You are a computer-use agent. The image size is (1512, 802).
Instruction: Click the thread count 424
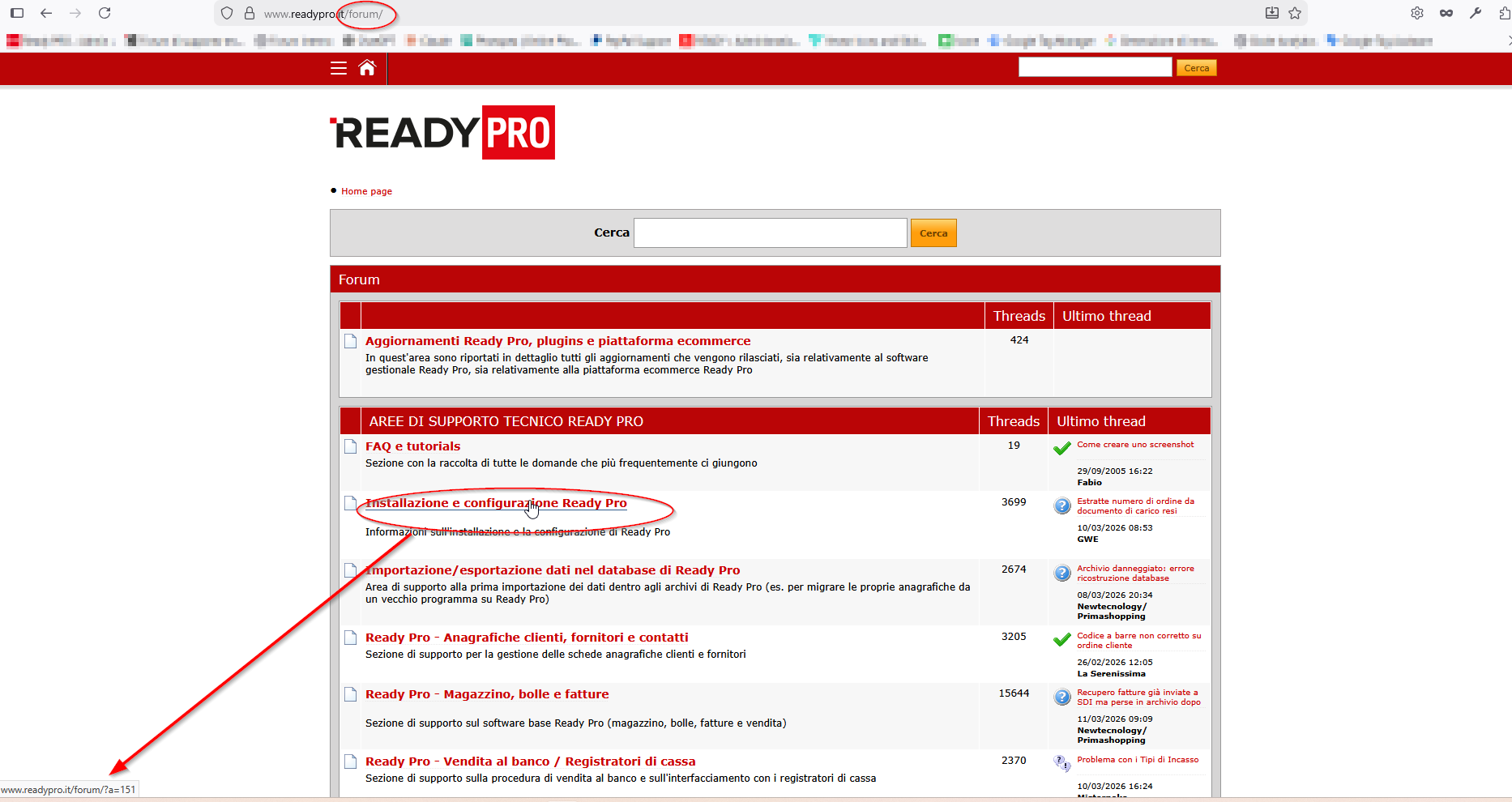(x=1019, y=340)
